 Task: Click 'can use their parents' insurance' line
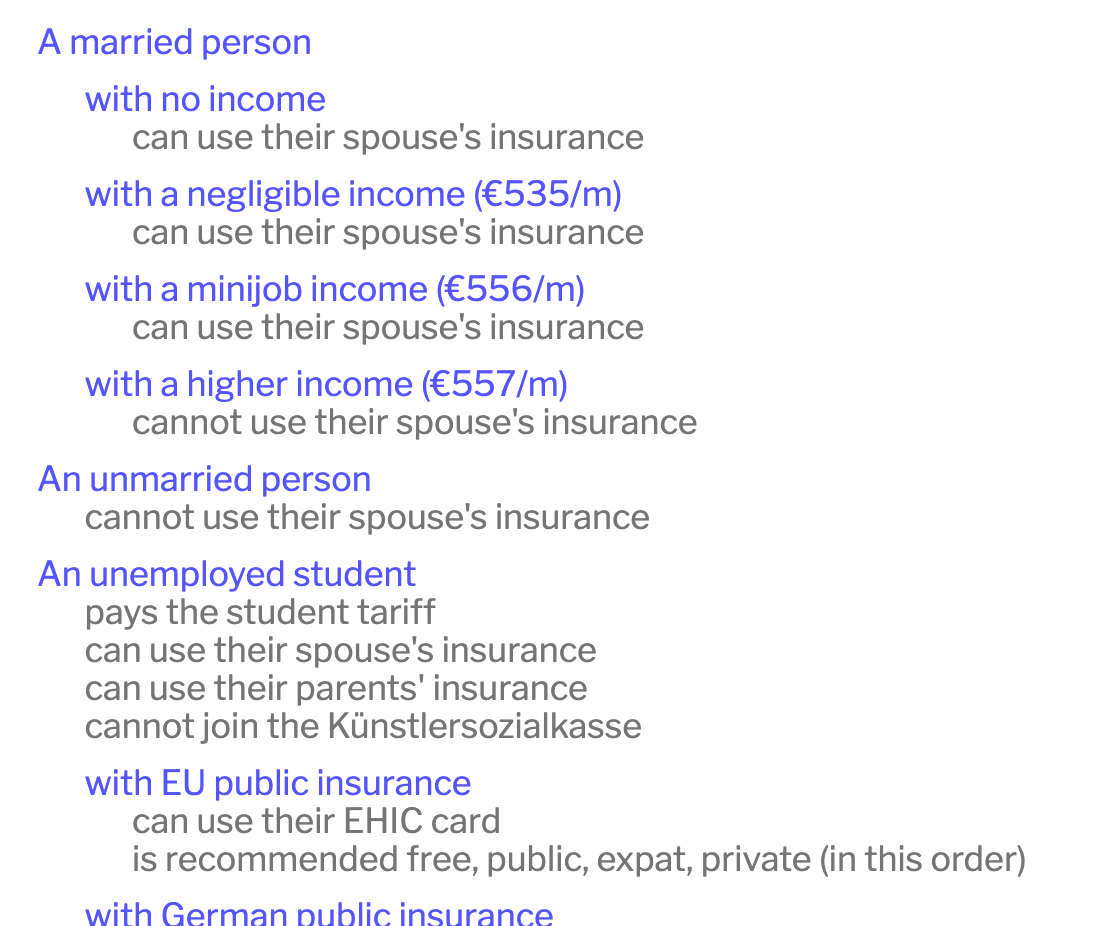click(336, 688)
